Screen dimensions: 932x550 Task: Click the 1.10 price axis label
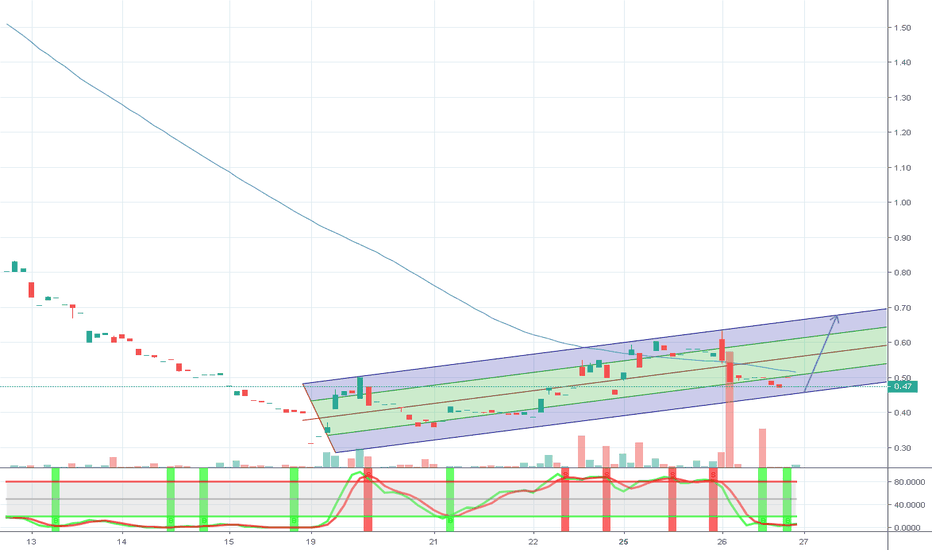coord(902,168)
